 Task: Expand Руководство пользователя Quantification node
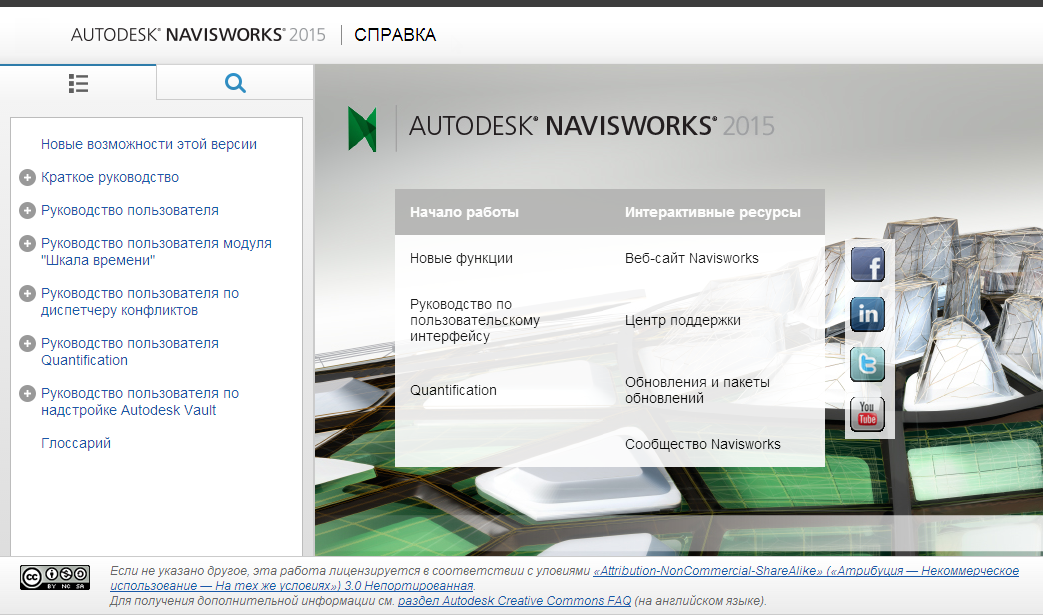(x=27, y=344)
